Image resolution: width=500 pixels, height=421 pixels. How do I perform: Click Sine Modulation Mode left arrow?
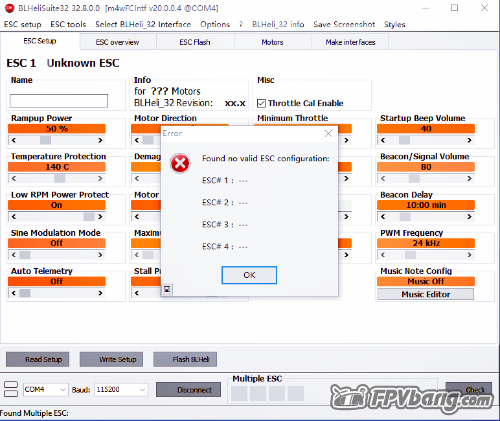tap(13, 255)
